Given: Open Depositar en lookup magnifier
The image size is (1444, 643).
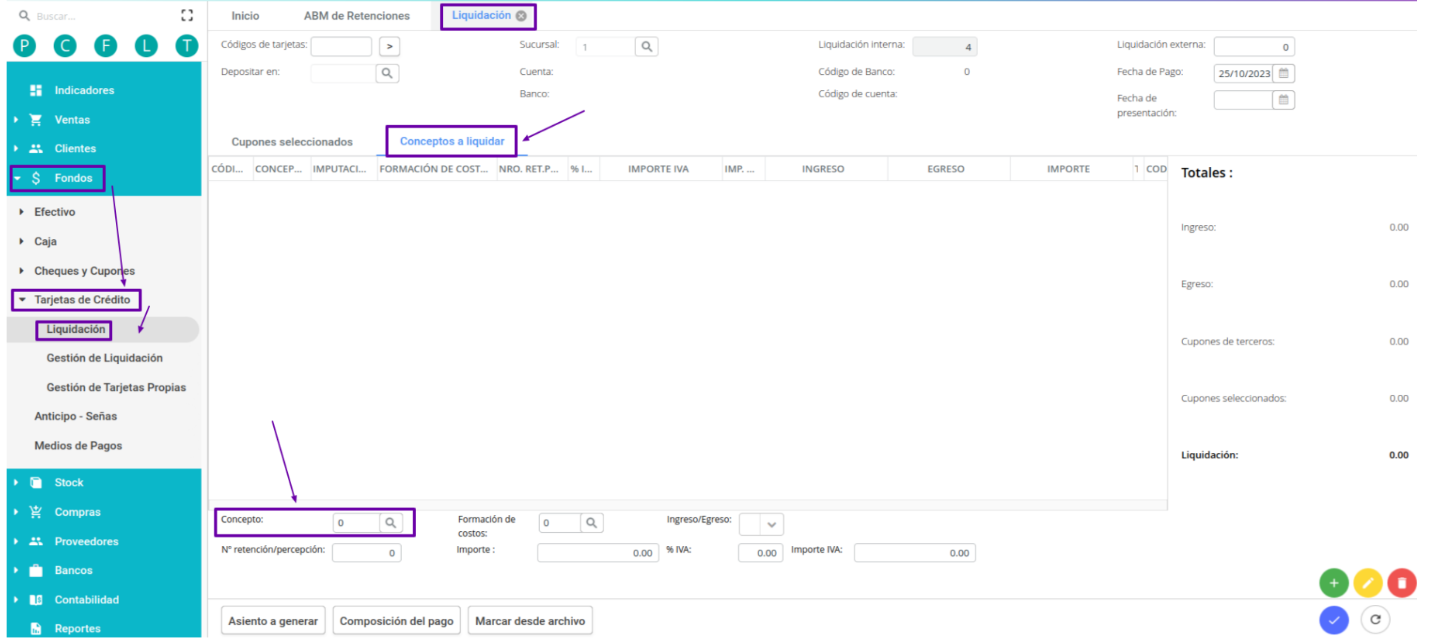Looking at the screenshot, I should pyautogui.click(x=387, y=73).
